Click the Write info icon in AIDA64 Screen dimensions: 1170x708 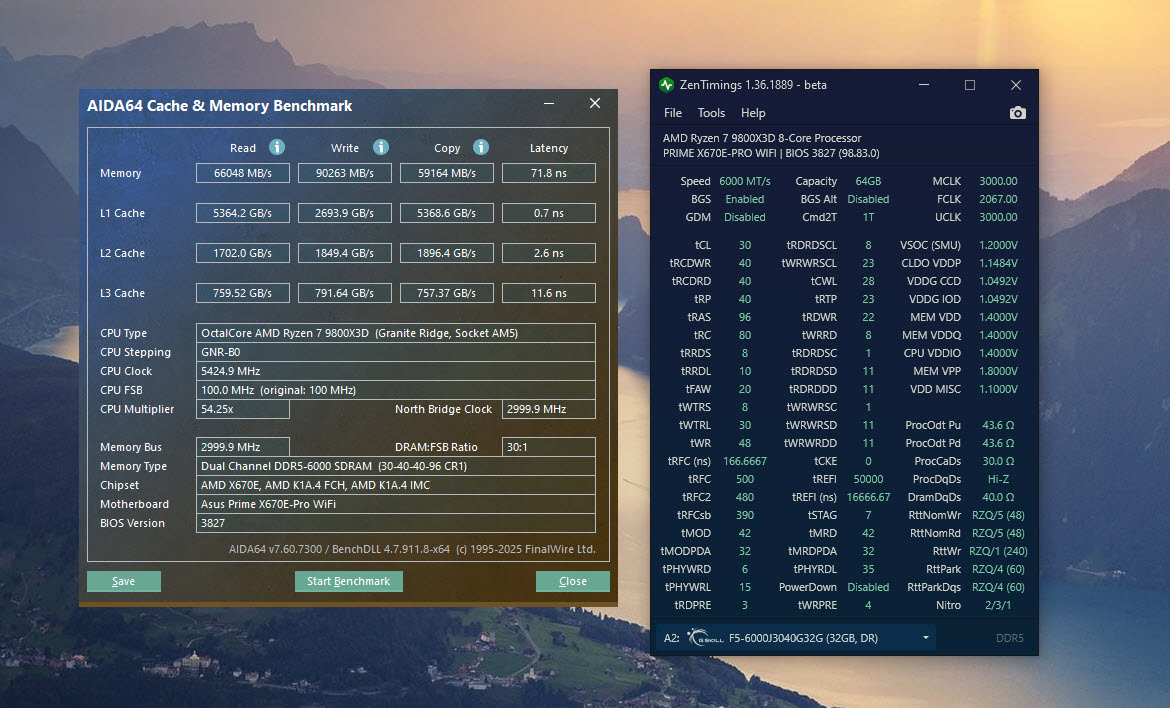click(x=381, y=147)
